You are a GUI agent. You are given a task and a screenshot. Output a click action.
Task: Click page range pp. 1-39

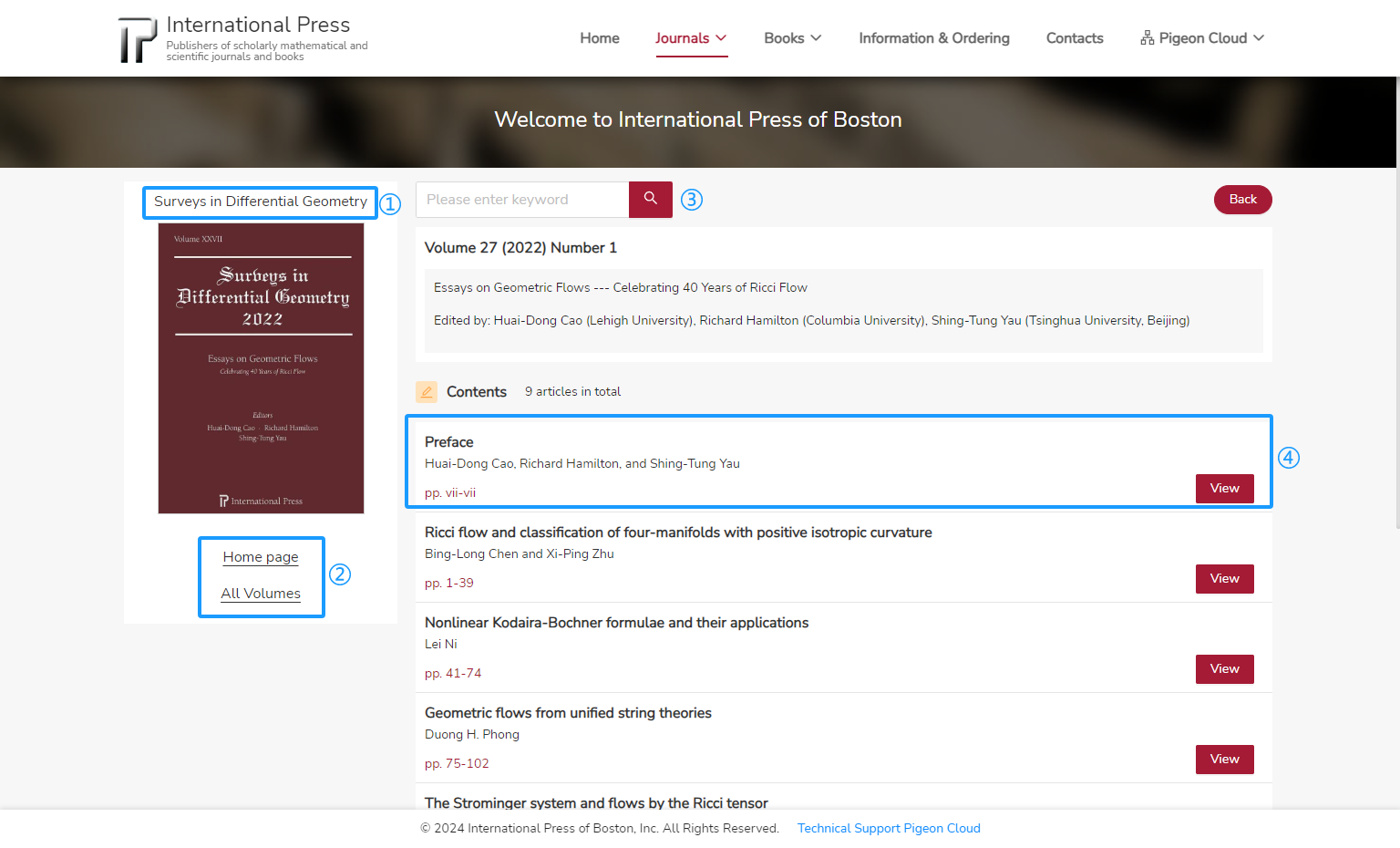click(x=449, y=584)
